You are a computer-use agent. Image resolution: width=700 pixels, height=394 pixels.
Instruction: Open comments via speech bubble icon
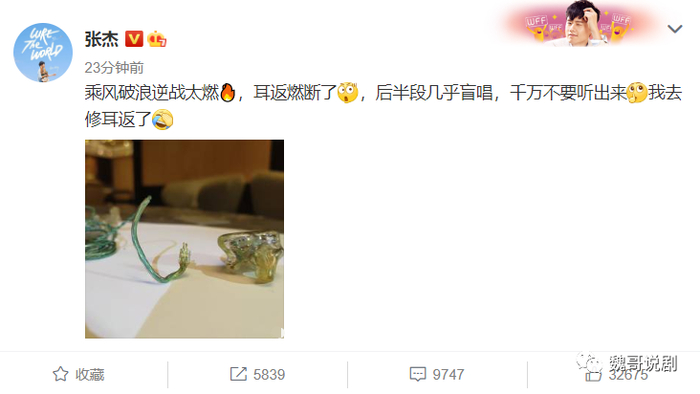418,374
